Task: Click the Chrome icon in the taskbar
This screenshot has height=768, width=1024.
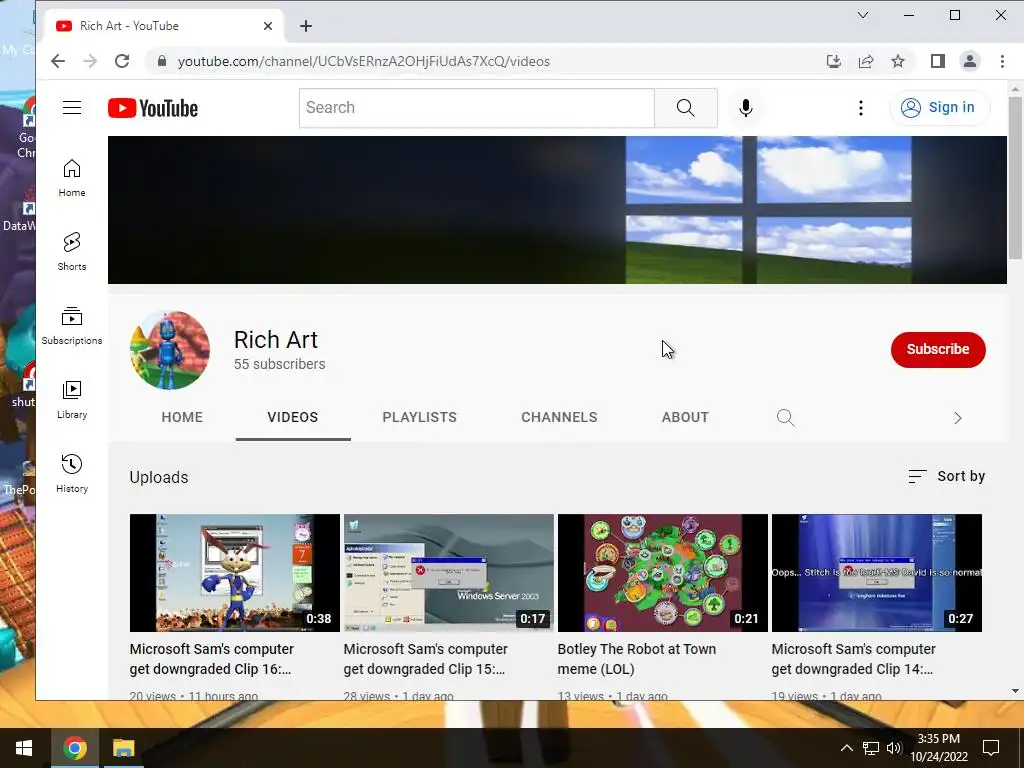Action: click(74, 748)
